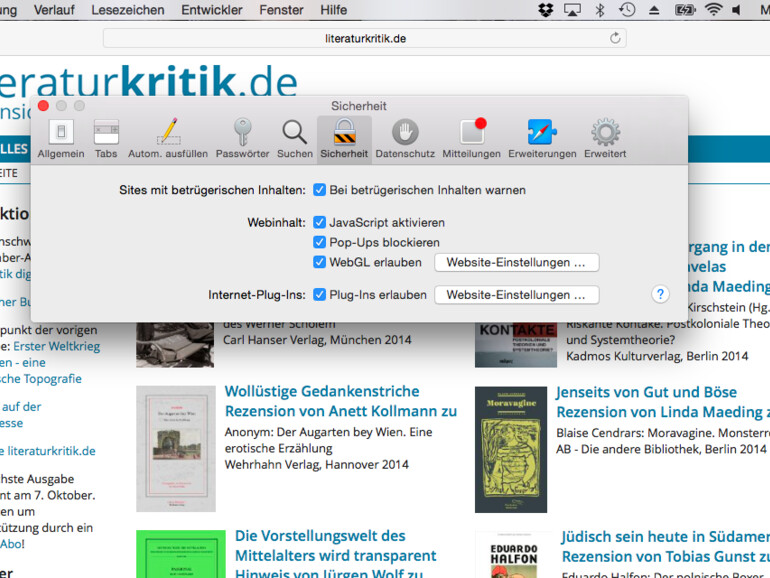Click the Eduardo Halfon book cover

click(x=514, y=555)
